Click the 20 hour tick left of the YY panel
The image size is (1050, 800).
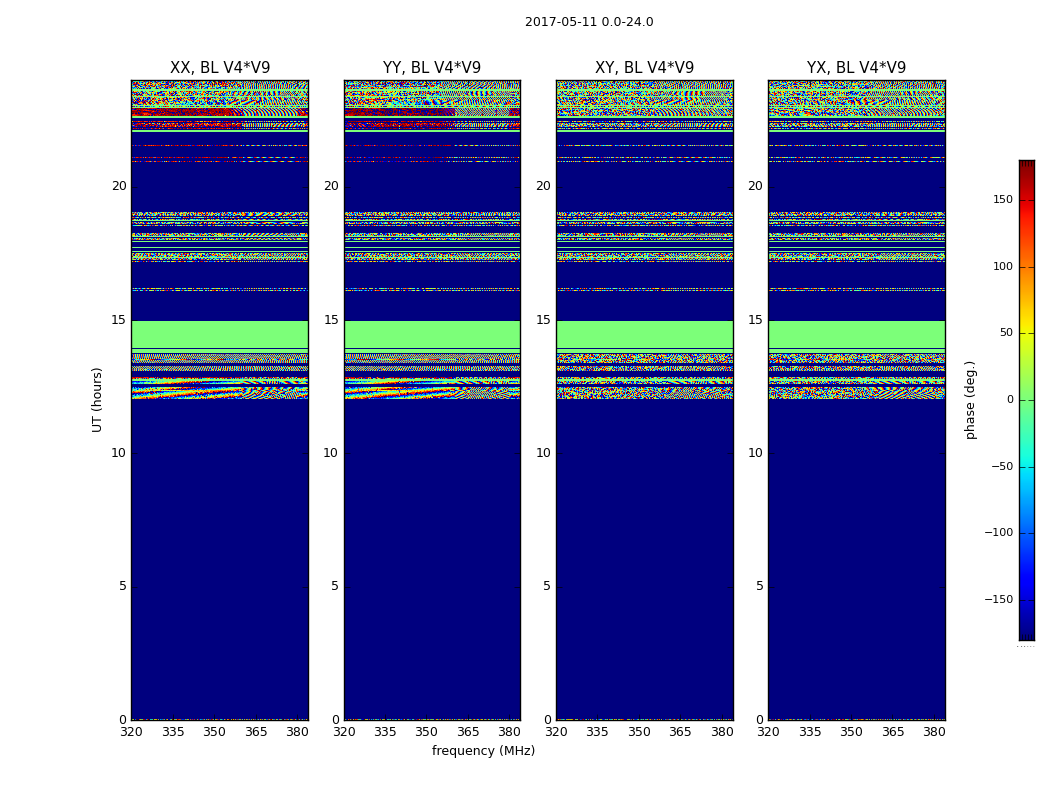[331, 186]
